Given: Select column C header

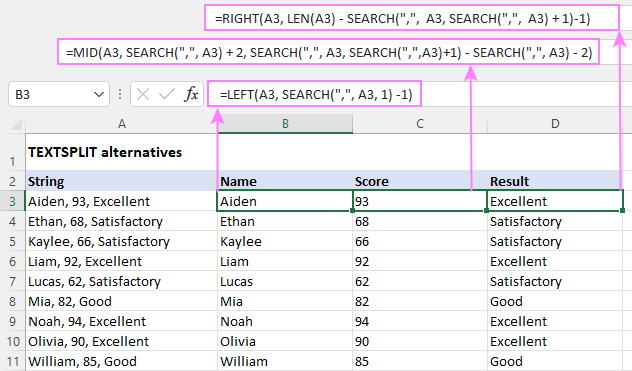Looking at the screenshot, I should [420, 124].
